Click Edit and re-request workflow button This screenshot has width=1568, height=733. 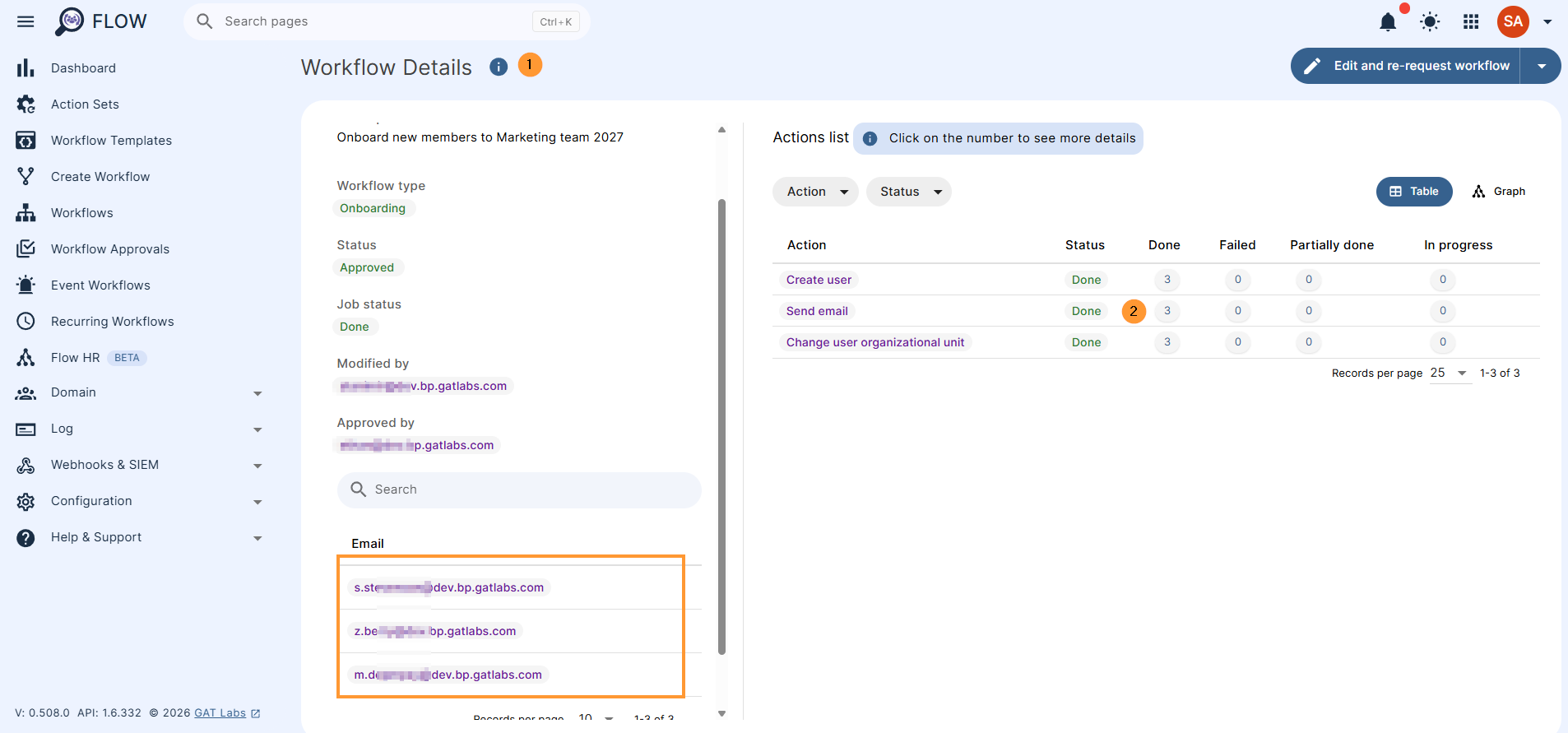[x=1405, y=66]
